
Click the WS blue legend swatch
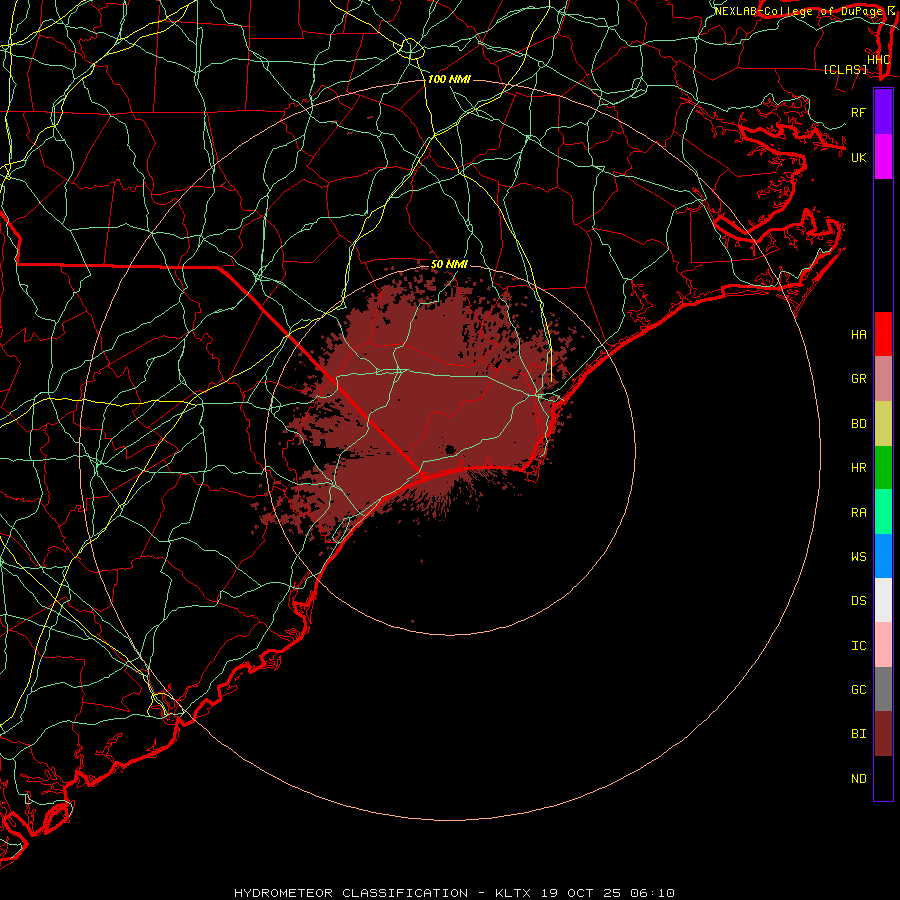click(883, 556)
